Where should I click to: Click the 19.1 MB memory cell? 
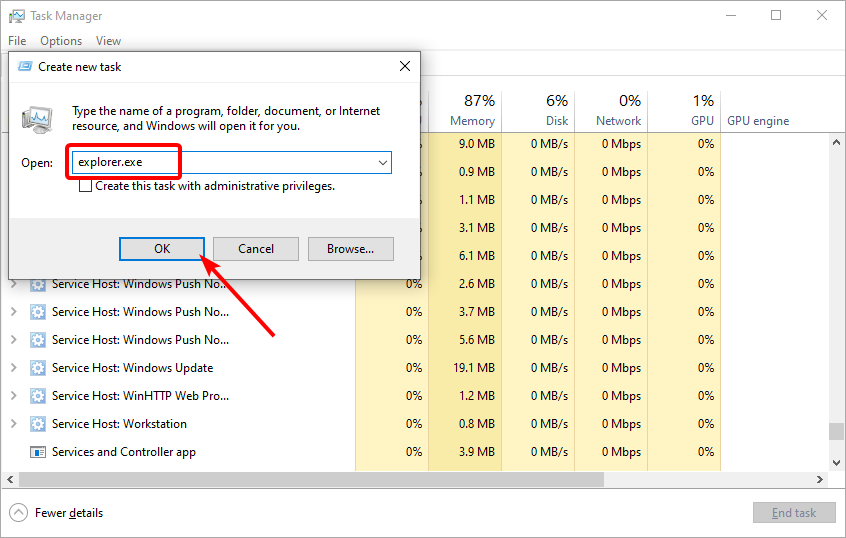click(465, 368)
